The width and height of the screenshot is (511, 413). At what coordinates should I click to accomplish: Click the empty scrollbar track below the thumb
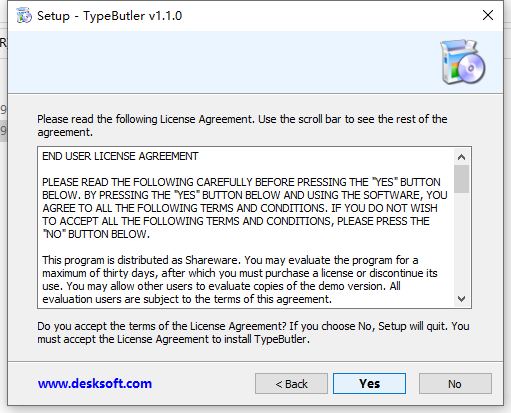(x=461, y=242)
